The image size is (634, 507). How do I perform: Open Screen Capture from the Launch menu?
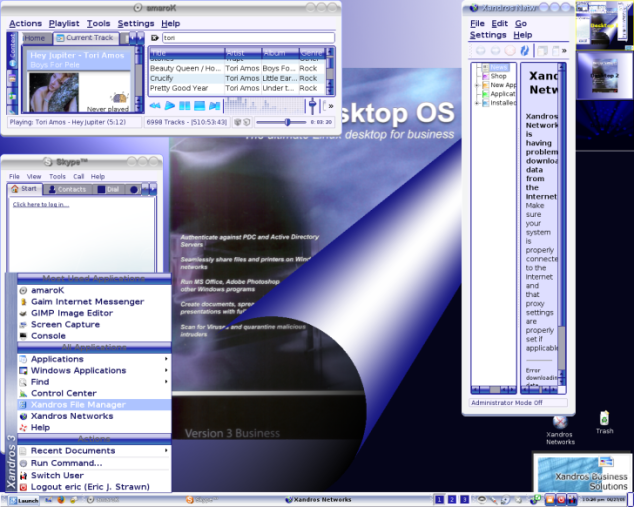pyautogui.click(x=94, y=324)
